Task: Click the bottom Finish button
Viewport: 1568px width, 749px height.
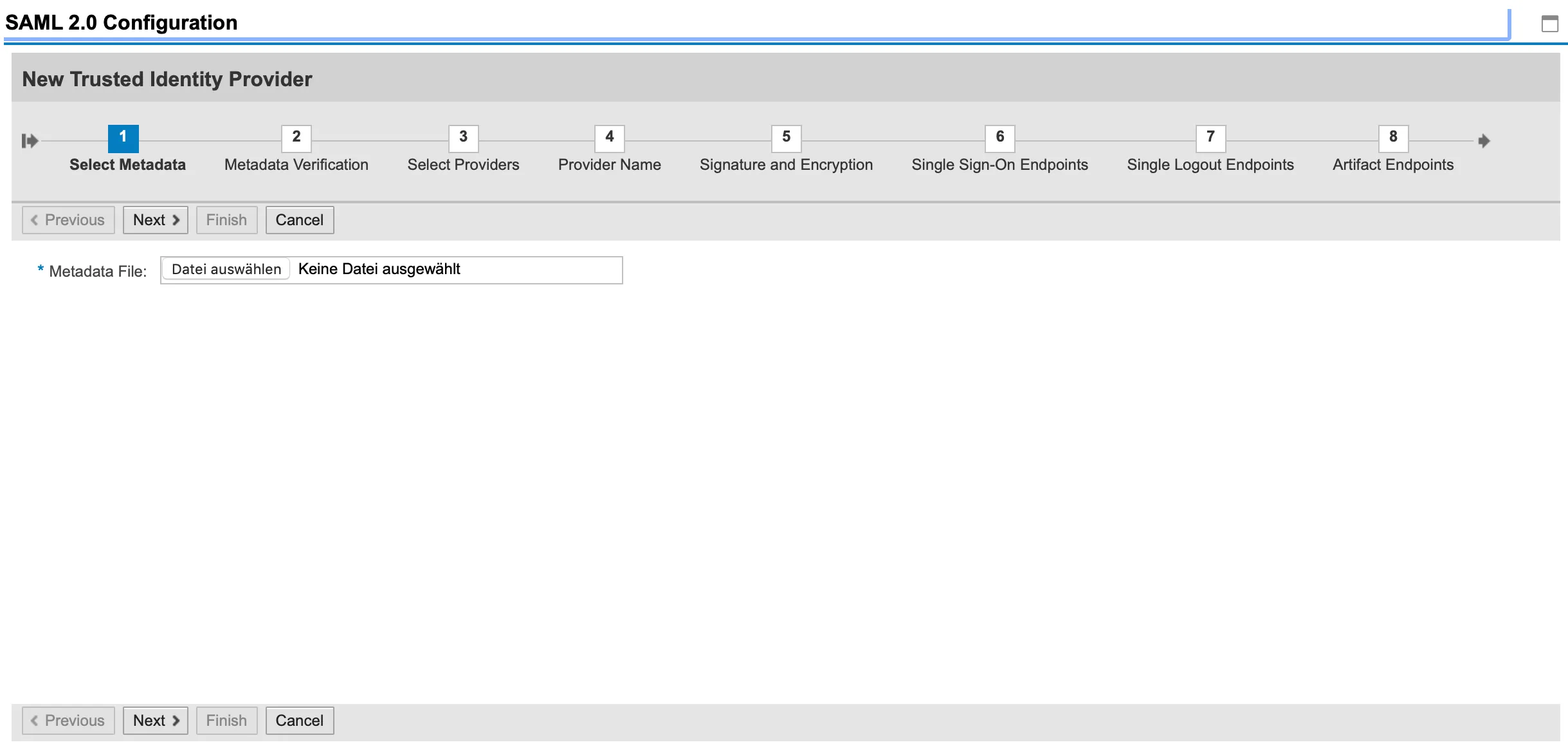Action: pyautogui.click(x=226, y=721)
